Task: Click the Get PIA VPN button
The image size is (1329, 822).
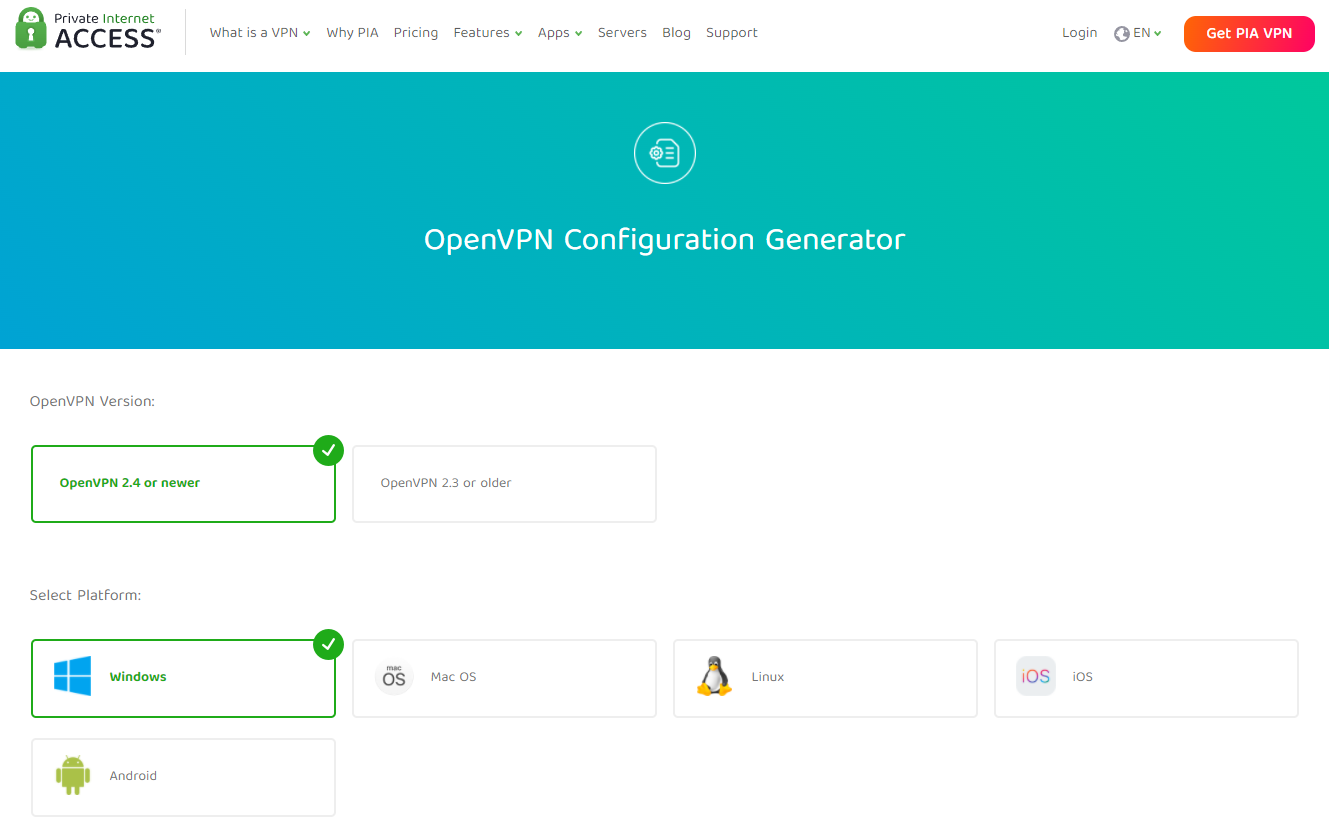Action: pyautogui.click(x=1248, y=33)
